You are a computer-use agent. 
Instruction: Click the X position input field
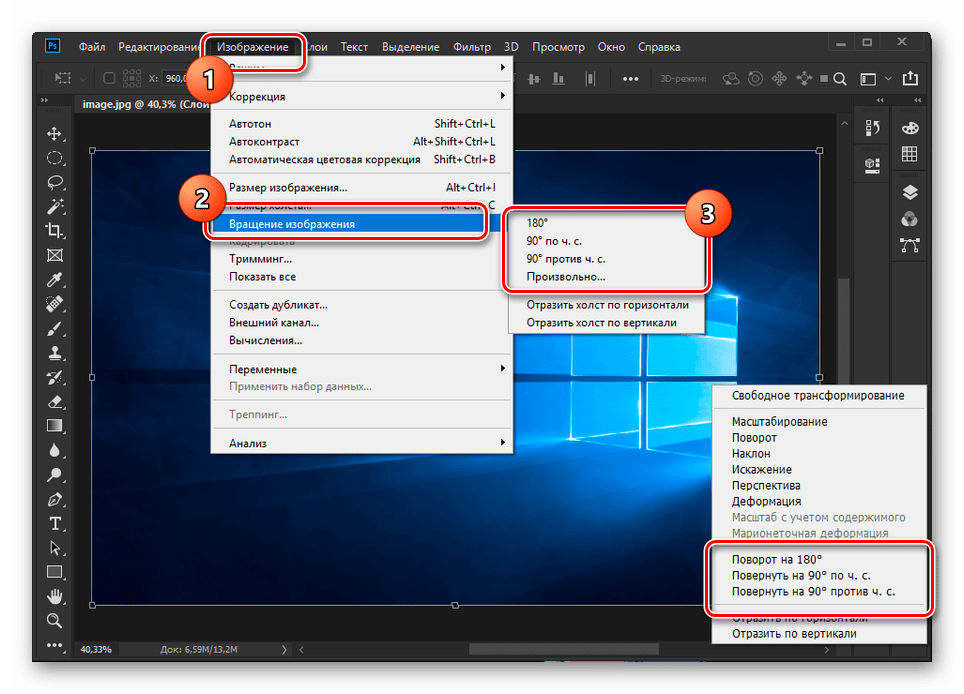tap(175, 78)
